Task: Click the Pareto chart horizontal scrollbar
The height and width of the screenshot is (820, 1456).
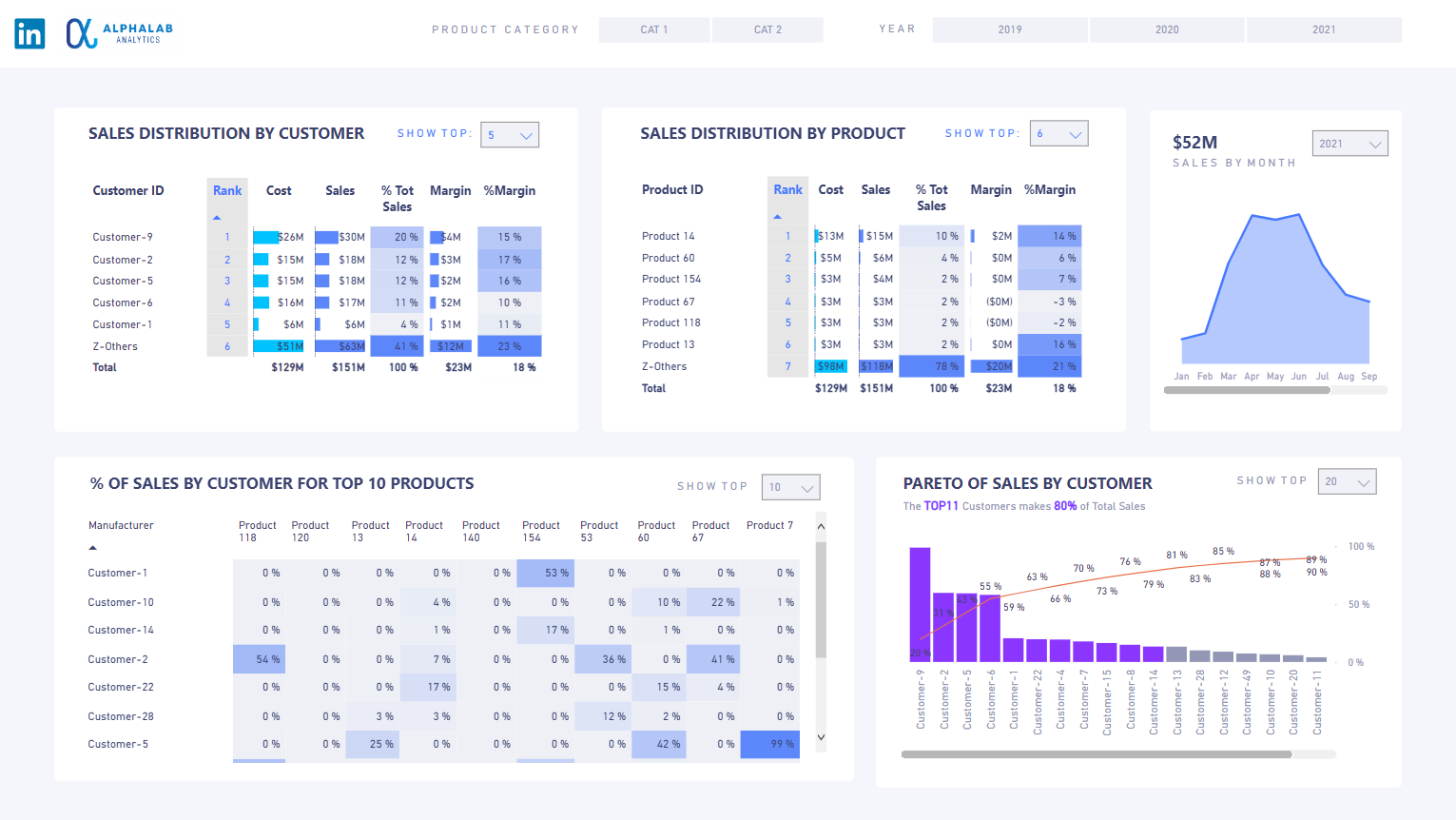Action: coord(1096,754)
